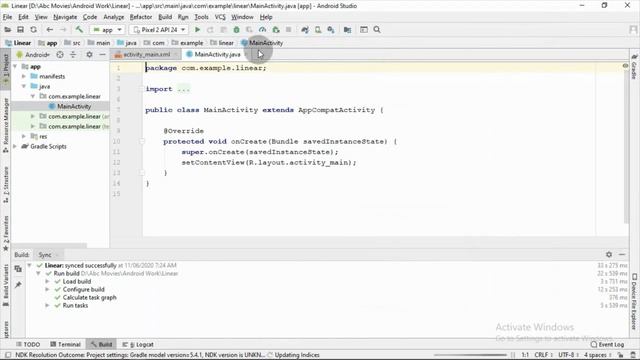
Task: Open Device File Explorer side panel
Action: pos(634,301)
